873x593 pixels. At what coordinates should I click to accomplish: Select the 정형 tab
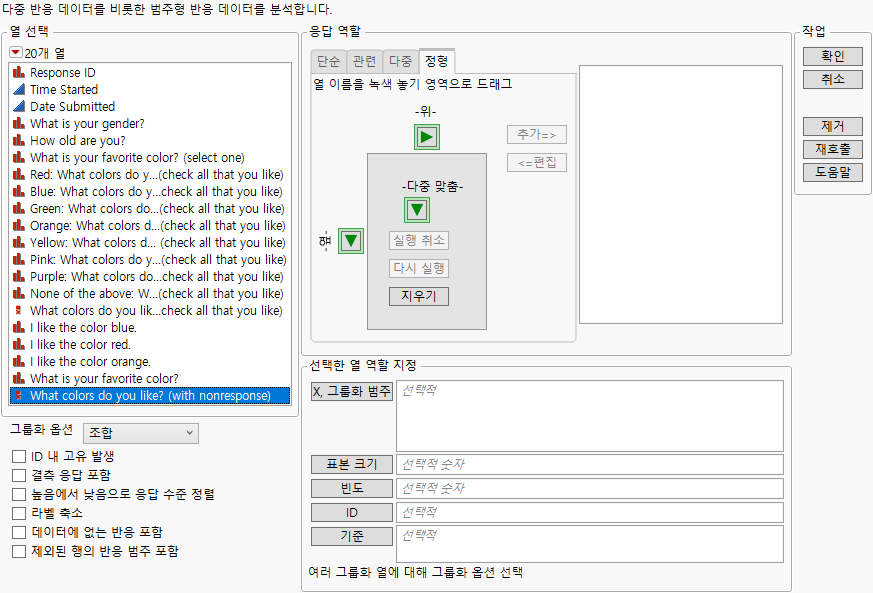click(436, 61)
